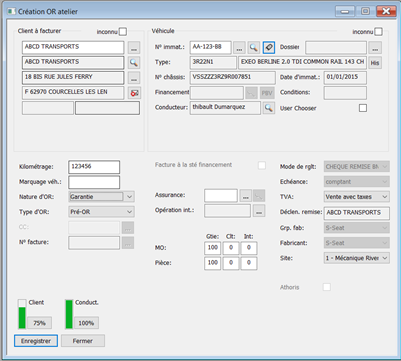Click into the Kilométrage field showing 123456
This screenshot has width=401, height=361.
pos(94,167)
